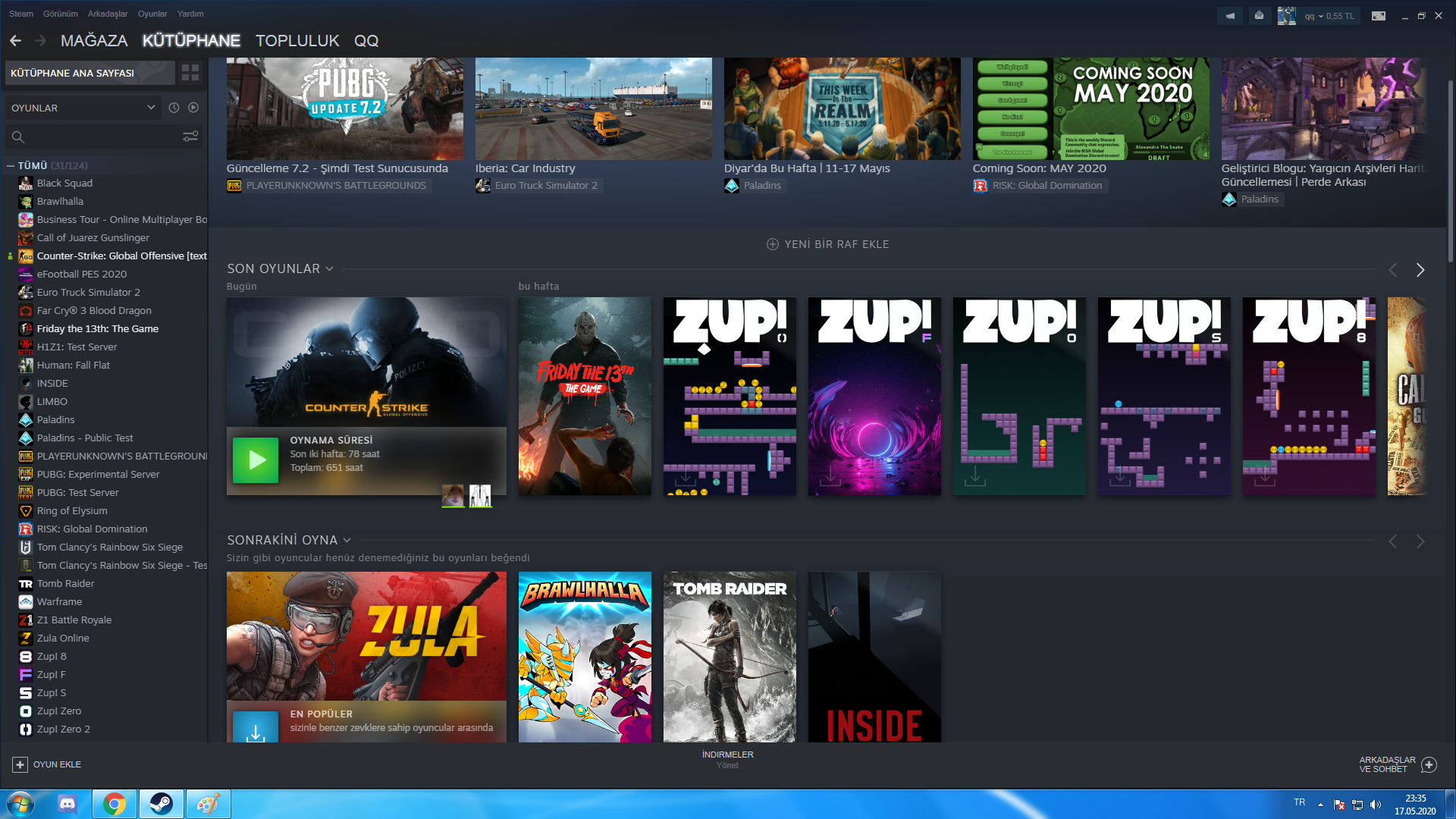
Task: Open the Yardım menu
Action: [x=190, y=14]
